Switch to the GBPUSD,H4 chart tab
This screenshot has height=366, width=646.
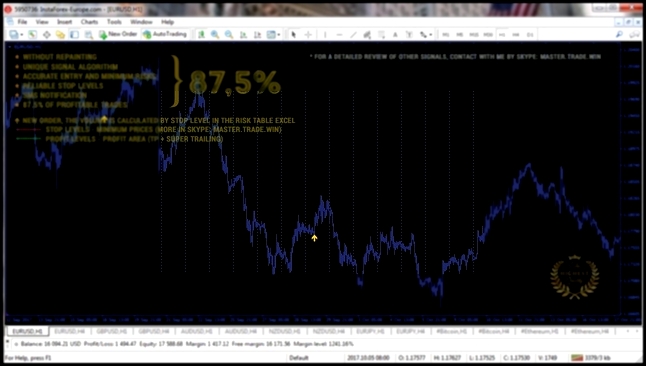(154, 331)
